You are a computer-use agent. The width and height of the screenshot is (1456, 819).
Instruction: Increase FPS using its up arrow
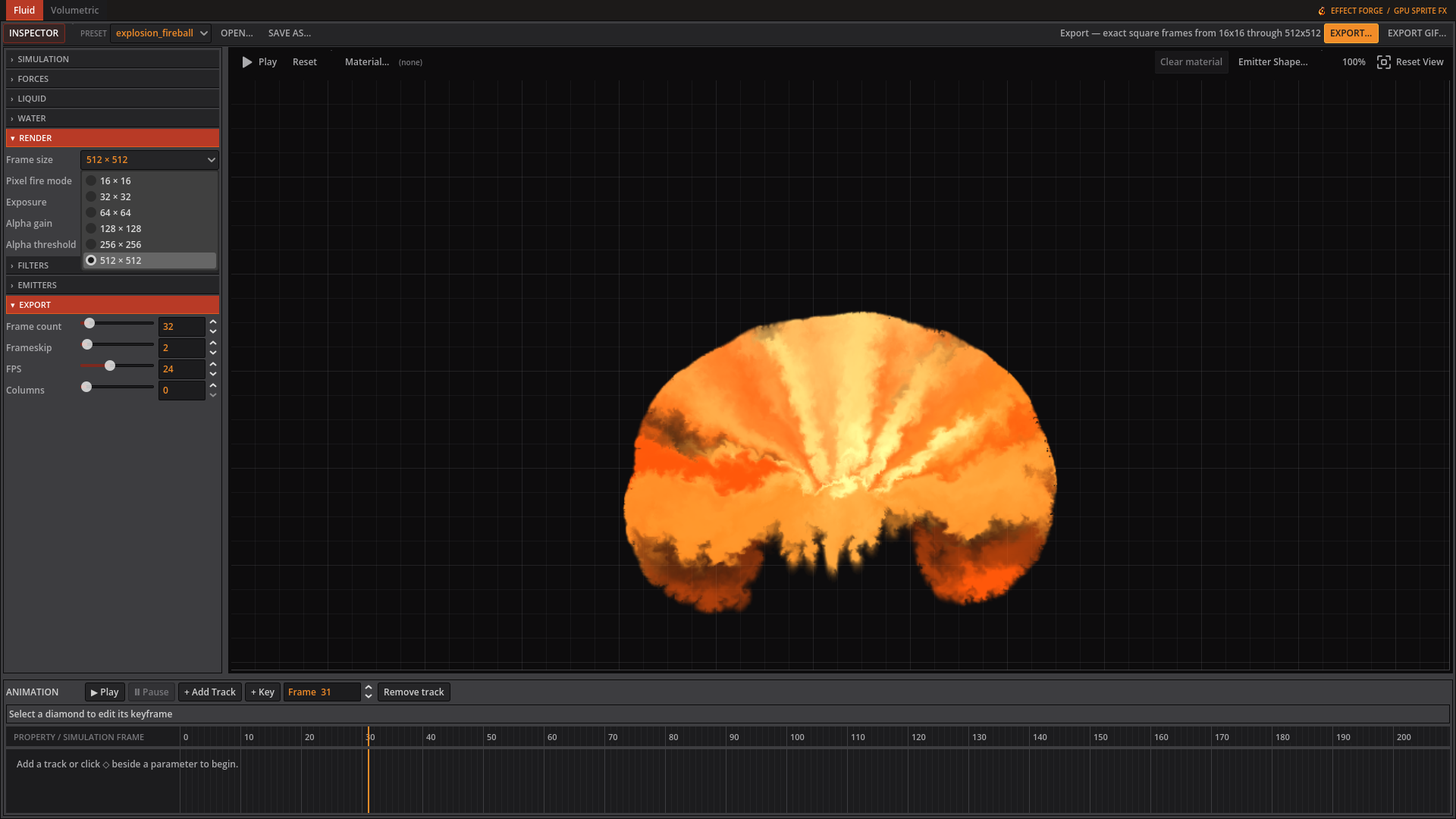[213, 365]
